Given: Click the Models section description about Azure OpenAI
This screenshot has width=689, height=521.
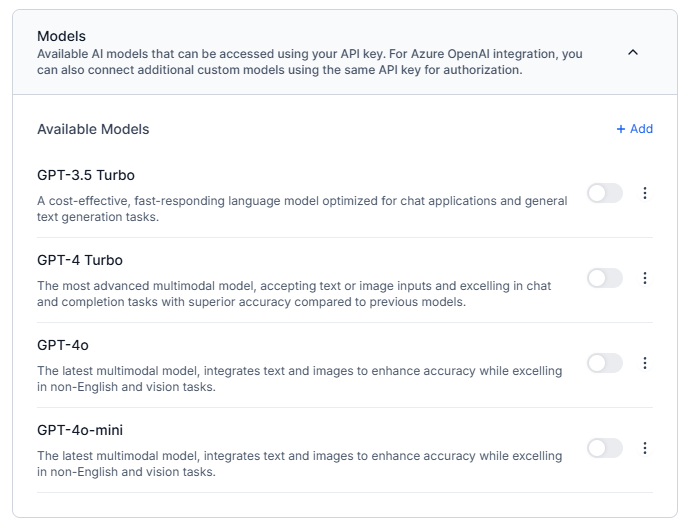Looking at the screenshot, I should click(310, 62).
